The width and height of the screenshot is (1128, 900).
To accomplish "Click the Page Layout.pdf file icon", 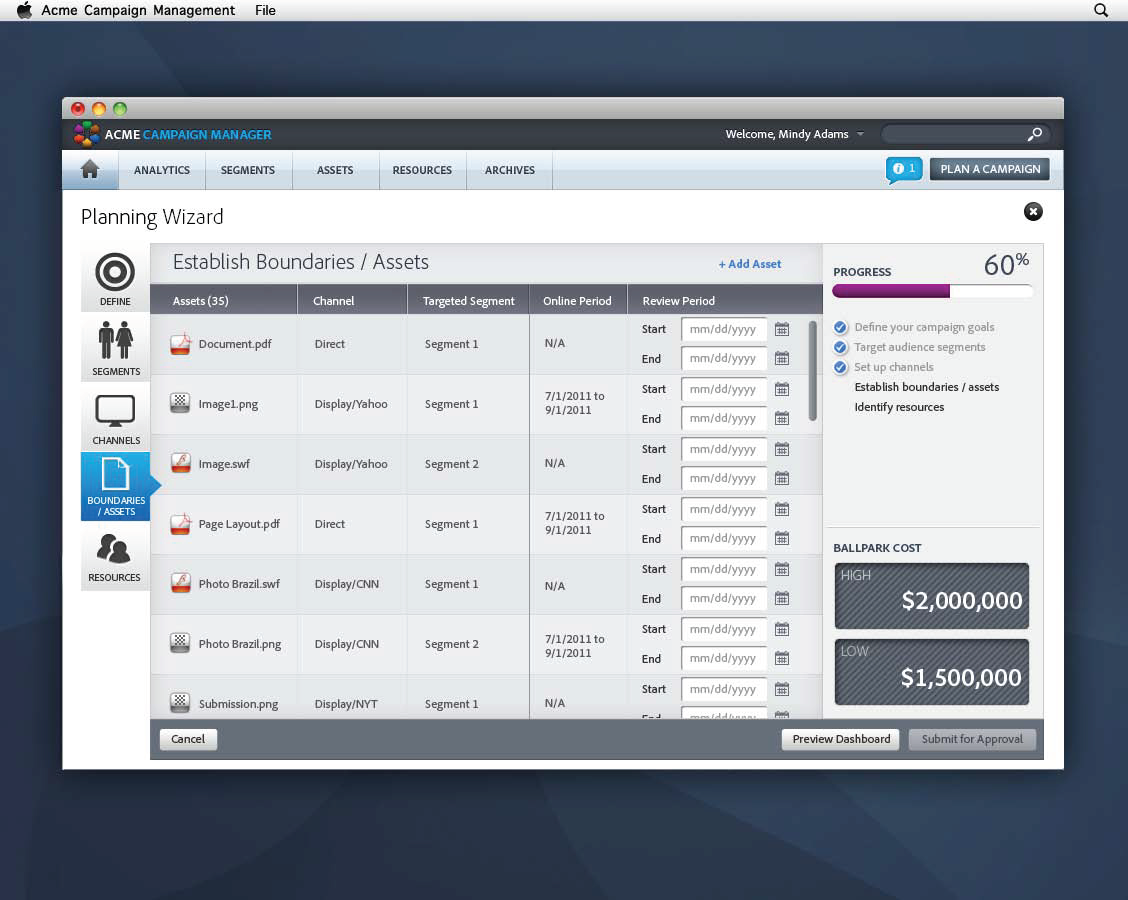I will (181, 524).
